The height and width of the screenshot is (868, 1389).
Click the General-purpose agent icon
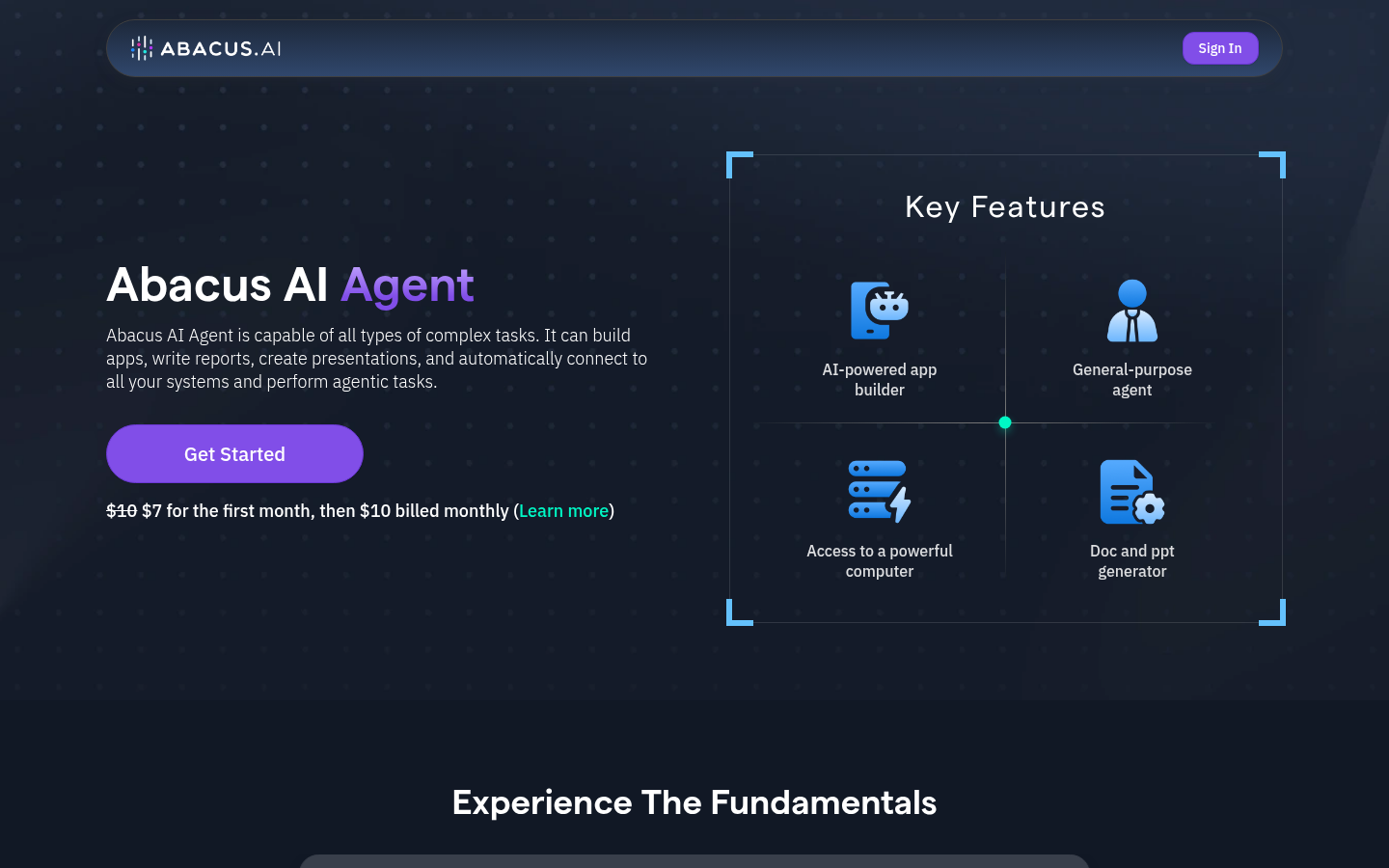point(1132,311)
